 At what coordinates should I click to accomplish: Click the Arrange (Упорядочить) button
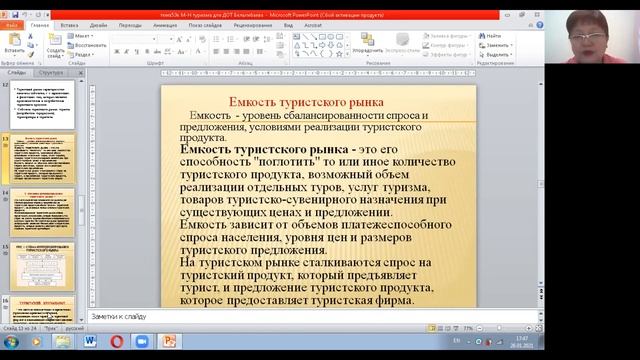368,43
